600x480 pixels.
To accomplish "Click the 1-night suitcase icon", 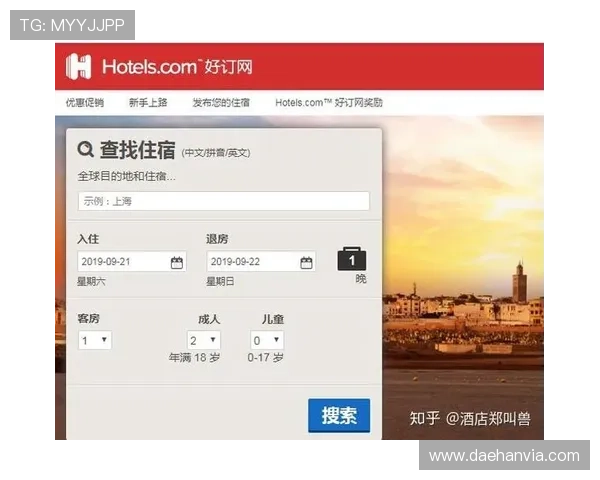I will click(x=352, y=259).
